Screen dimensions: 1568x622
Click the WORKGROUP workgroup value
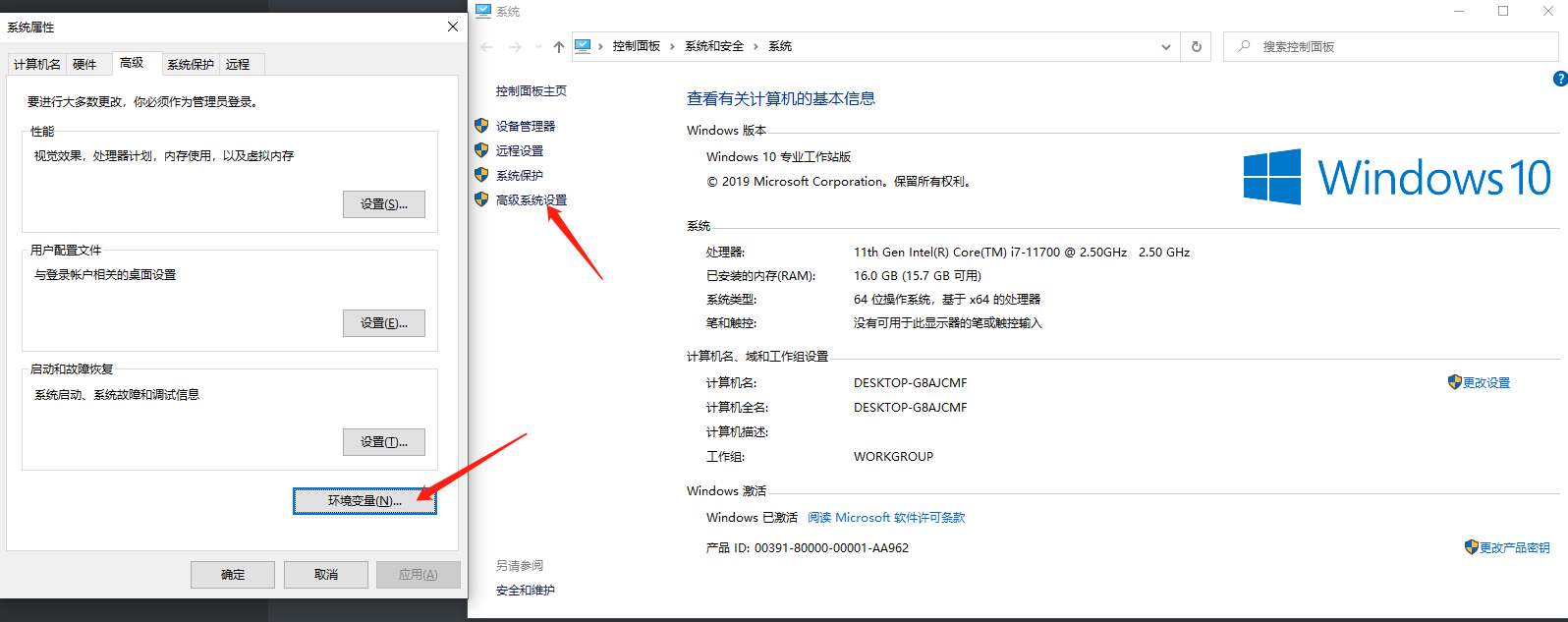coord(893,456)
